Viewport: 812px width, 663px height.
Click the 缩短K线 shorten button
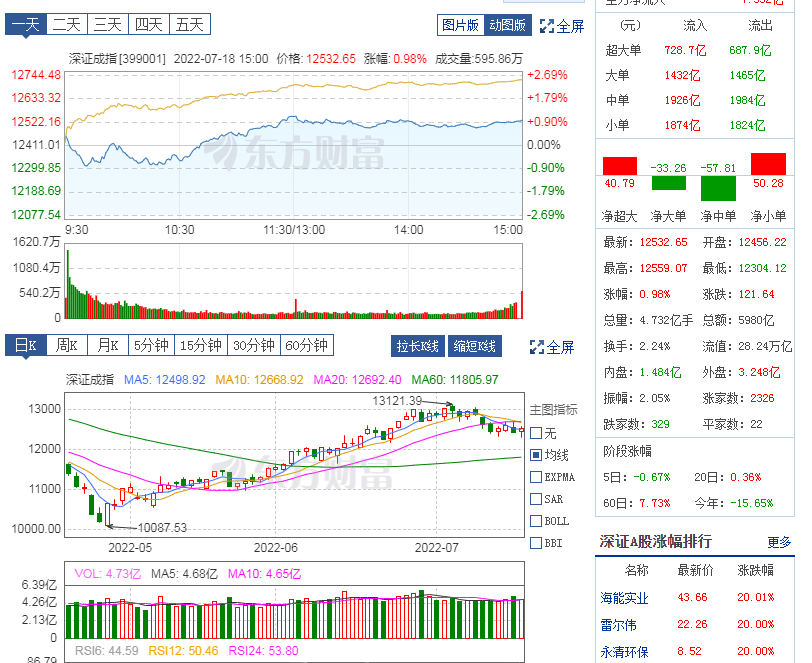[x=475, y=346]
